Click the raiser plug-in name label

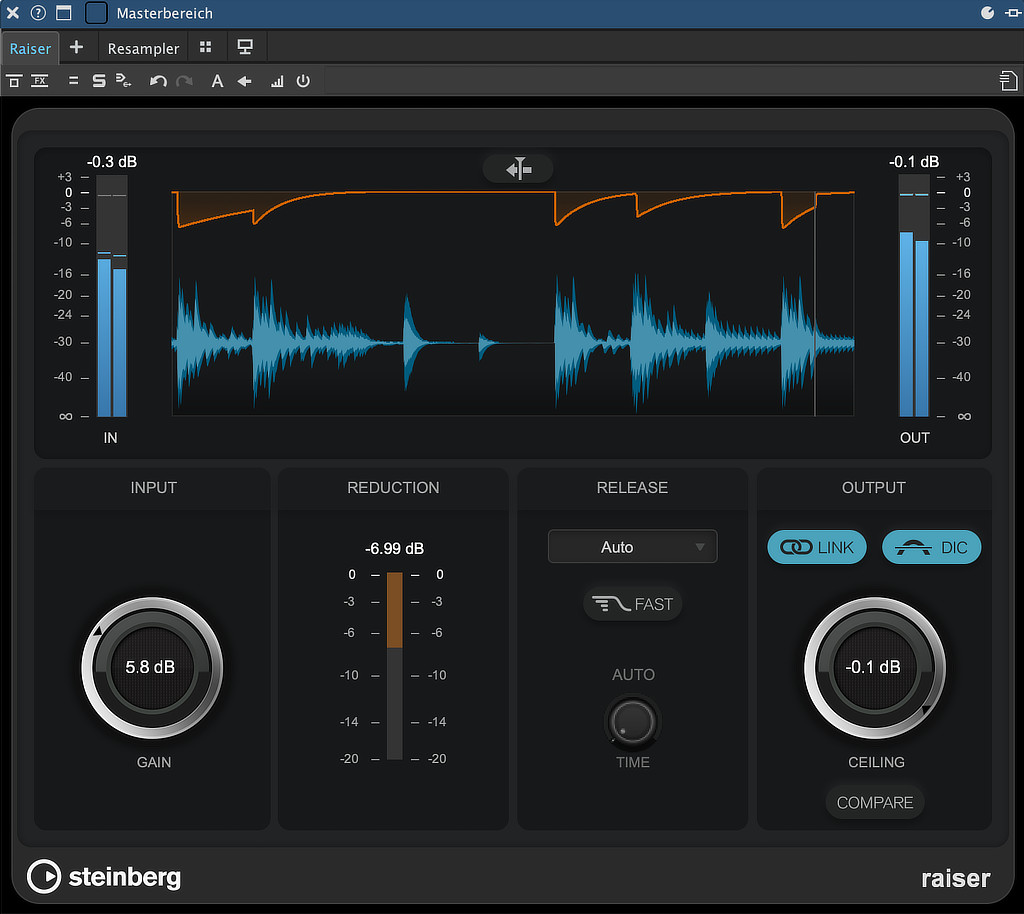point(955,878)
